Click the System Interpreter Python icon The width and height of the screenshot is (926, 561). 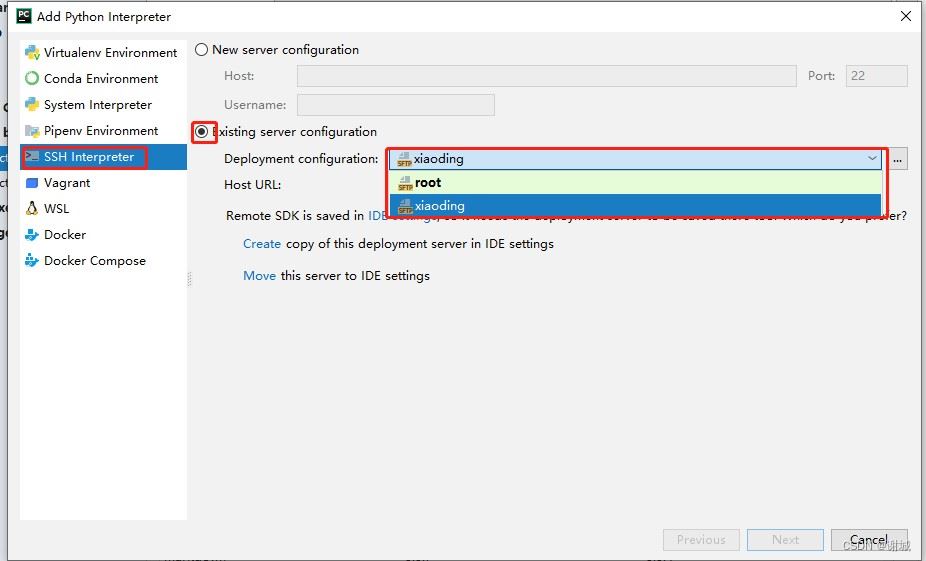pos(32,105)
